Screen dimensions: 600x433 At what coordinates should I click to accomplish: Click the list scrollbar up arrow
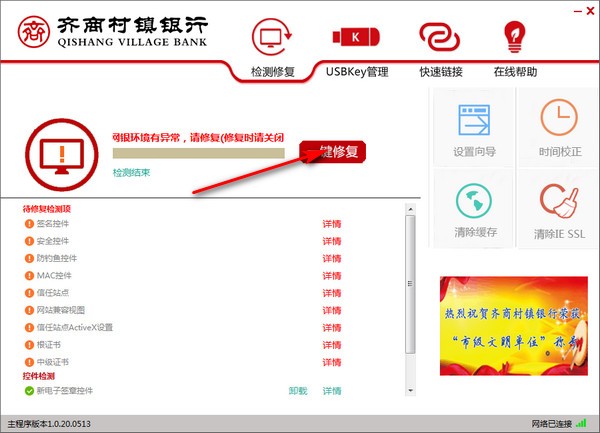(410, 209)
